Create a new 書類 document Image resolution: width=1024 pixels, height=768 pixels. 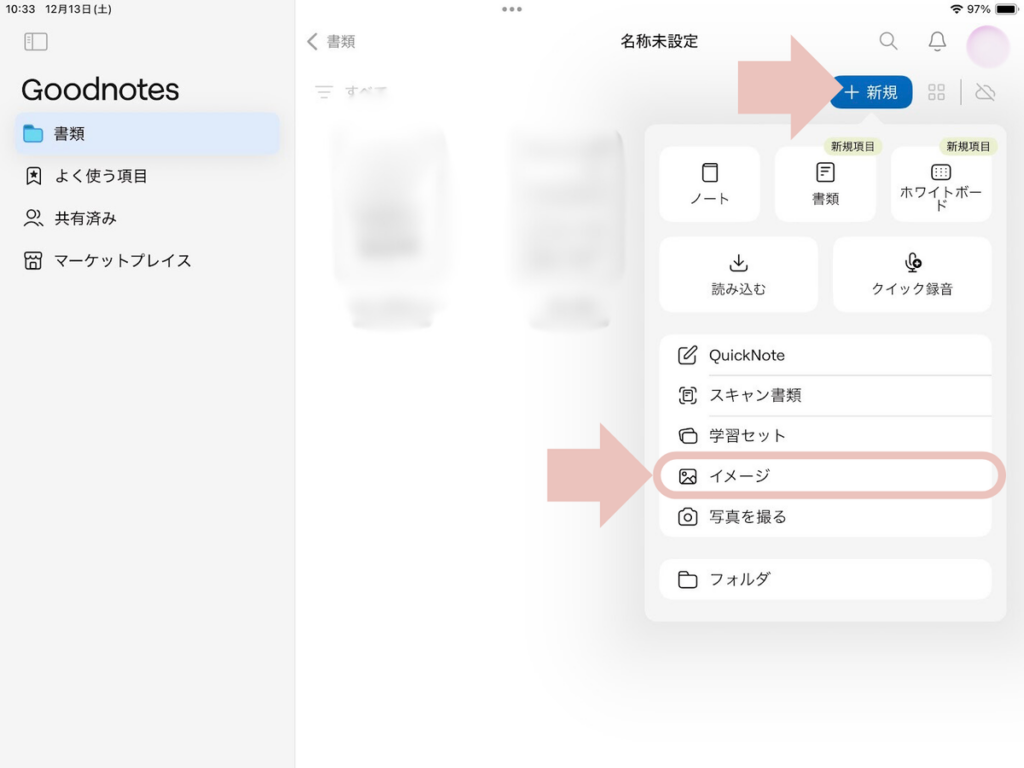825,184
